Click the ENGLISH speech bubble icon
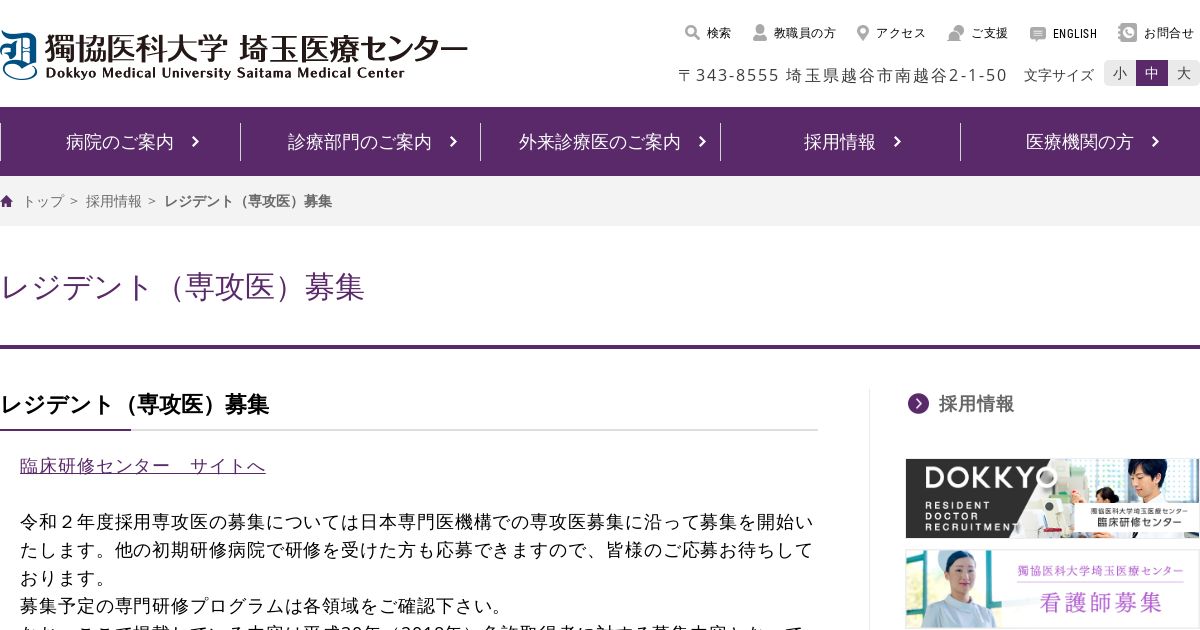The height and width of the screenshot is (630, 1200). [1038, 34]
